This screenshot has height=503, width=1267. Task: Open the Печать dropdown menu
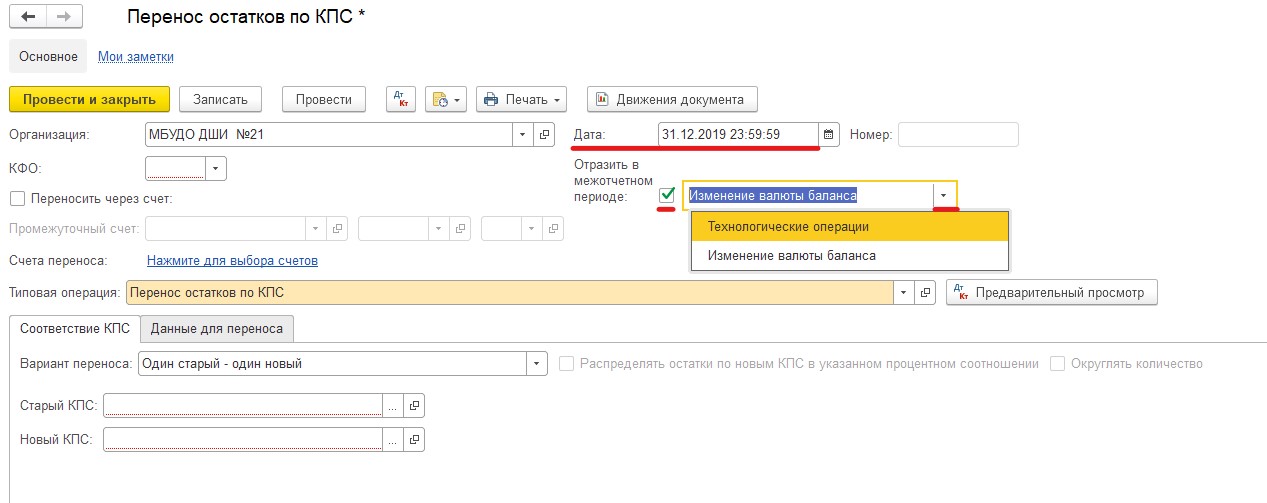tap(521, 99)
